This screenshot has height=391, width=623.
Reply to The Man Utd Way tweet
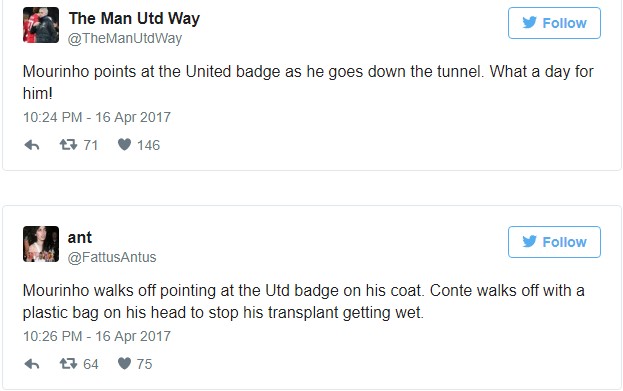point(32,145)
